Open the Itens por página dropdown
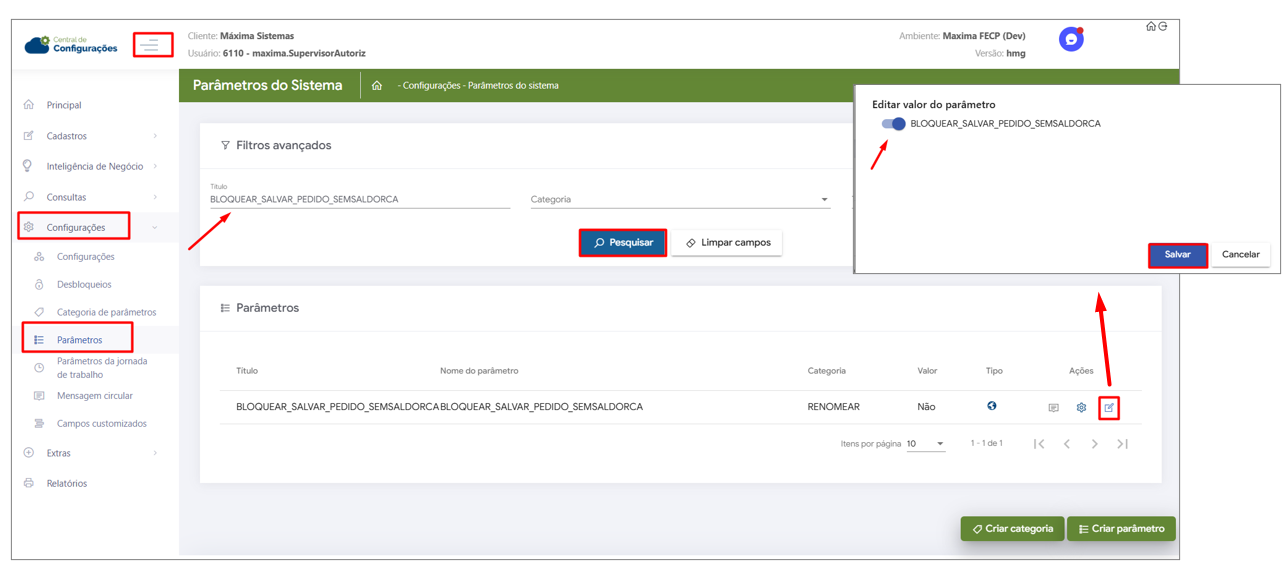The height and width of the screenshot is (574, 1288). (x=925, y=444)
